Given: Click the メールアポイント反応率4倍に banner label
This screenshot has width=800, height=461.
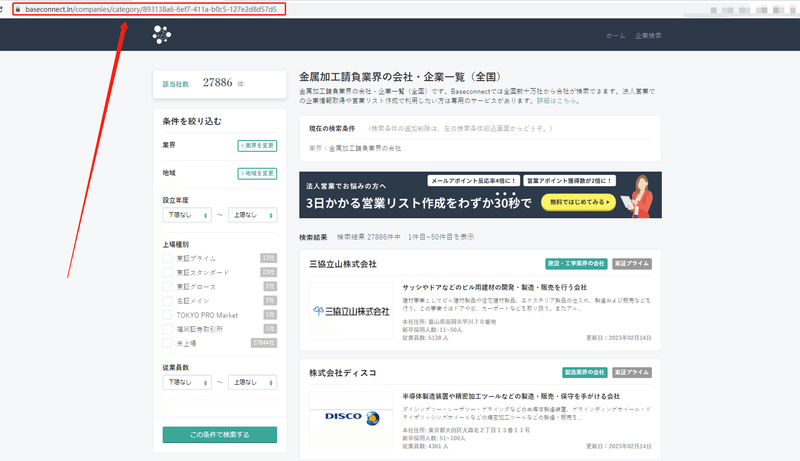Looking at the screenshot, I should [x=473, y=181].
